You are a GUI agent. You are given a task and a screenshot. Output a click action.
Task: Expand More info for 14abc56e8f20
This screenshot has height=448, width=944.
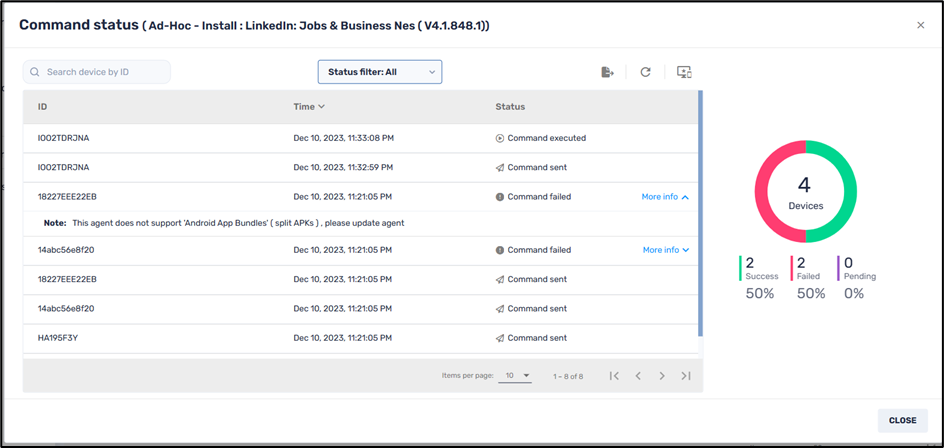coord(666,250)
